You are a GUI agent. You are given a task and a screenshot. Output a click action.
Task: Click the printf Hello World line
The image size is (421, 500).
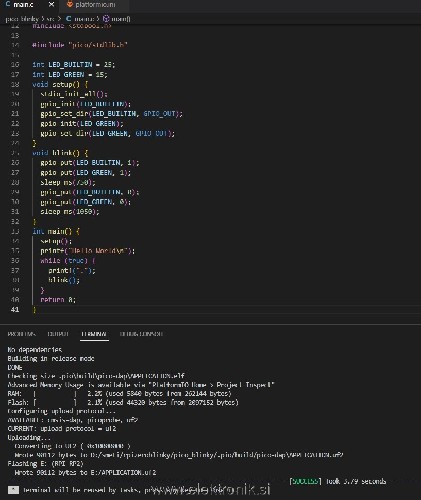pyautogui.click(x=88, y=251)
